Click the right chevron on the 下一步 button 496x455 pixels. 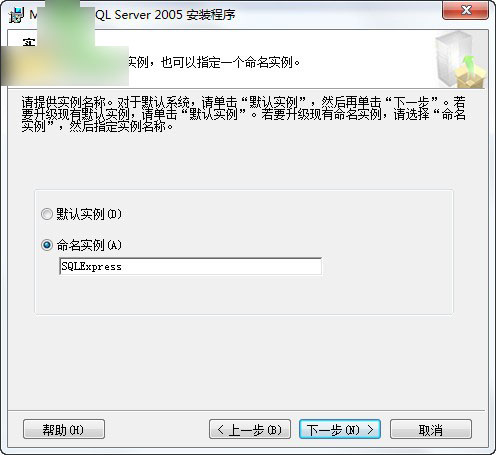pyautogui.click(x=370, y=429)
